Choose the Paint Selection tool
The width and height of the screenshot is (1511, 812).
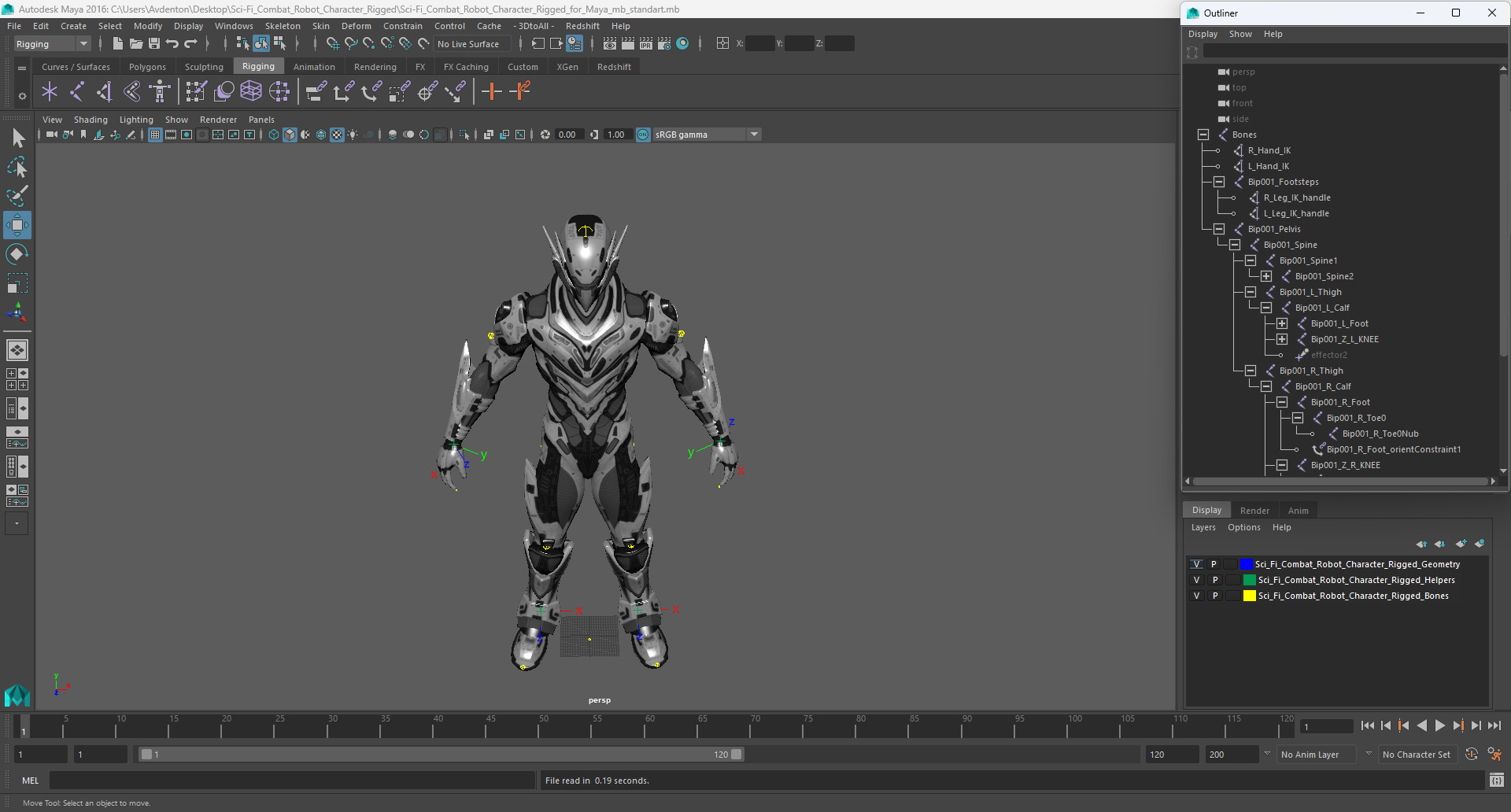tap(17, 196)
